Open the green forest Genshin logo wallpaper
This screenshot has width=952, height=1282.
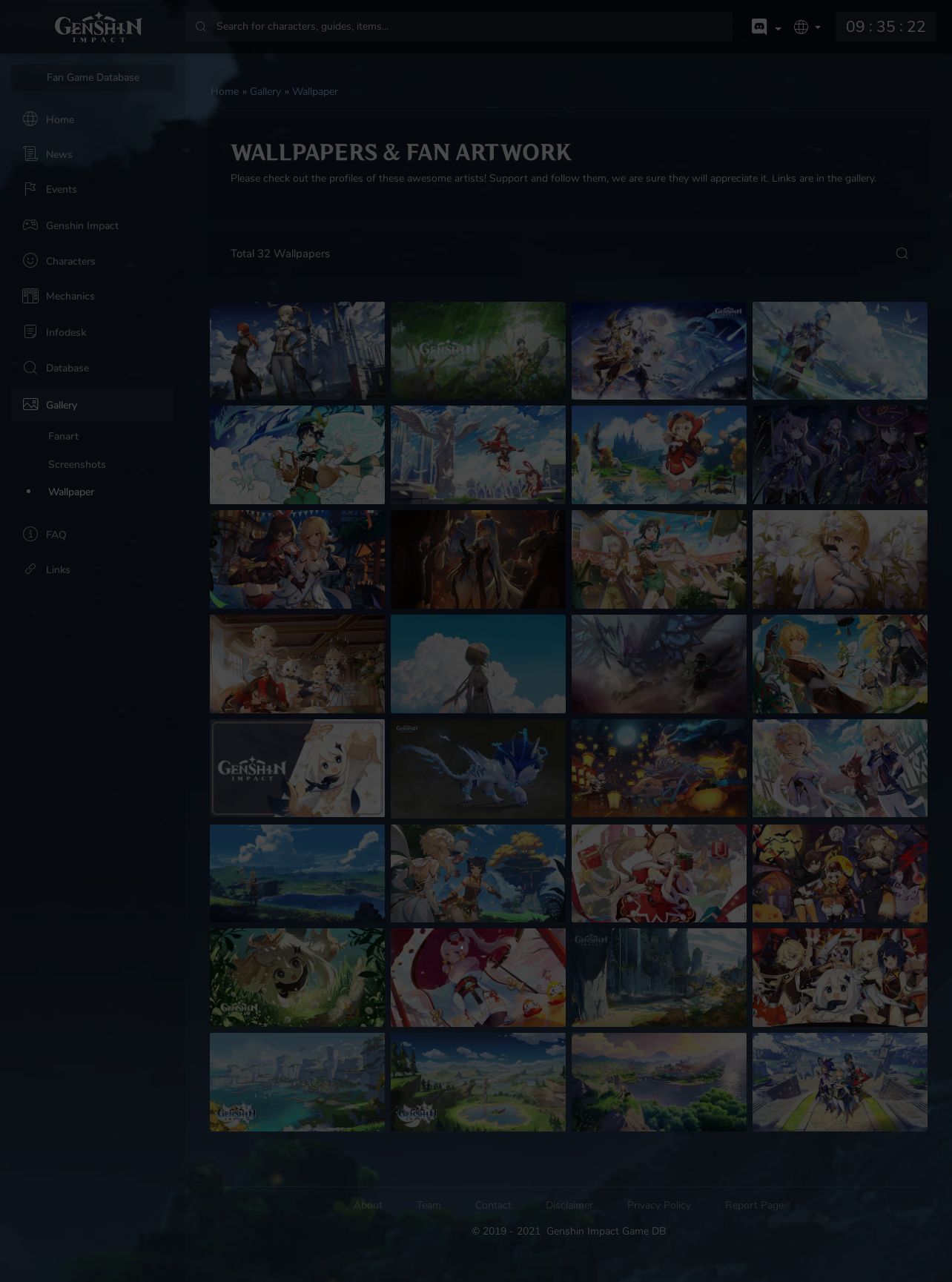[478, 351]
